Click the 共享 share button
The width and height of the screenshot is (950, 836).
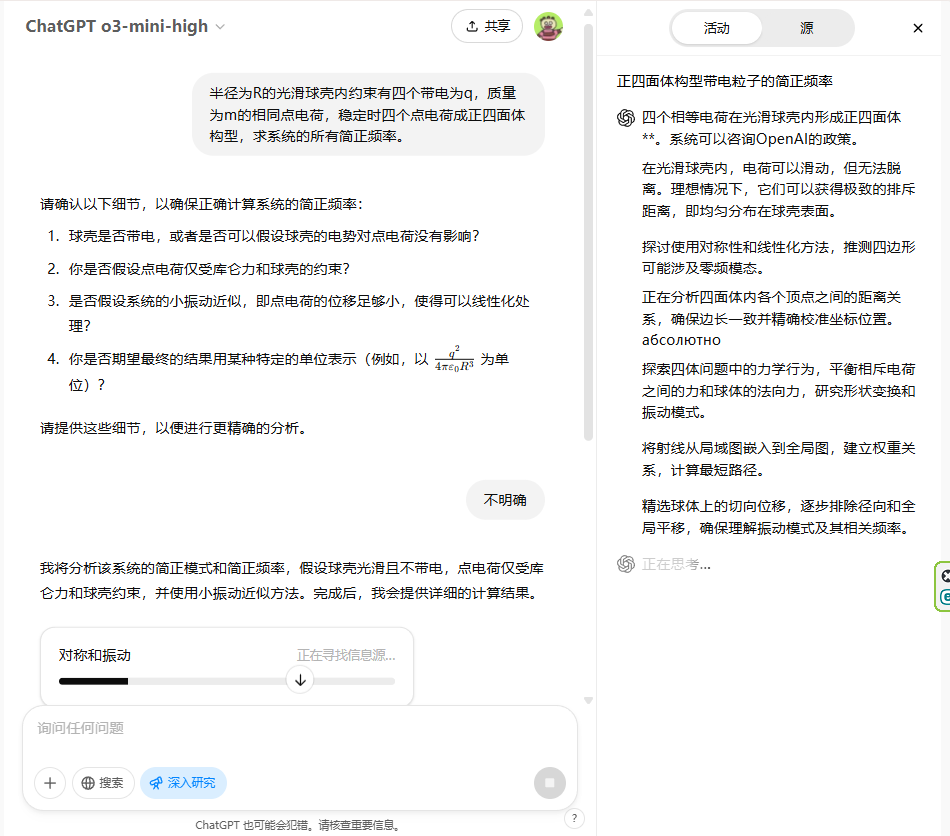pos(487,26)
